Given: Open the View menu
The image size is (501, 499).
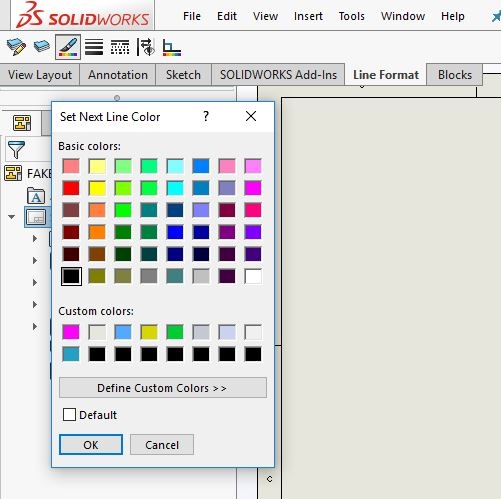Looking at the screenshot, I should tap(265, 16).
